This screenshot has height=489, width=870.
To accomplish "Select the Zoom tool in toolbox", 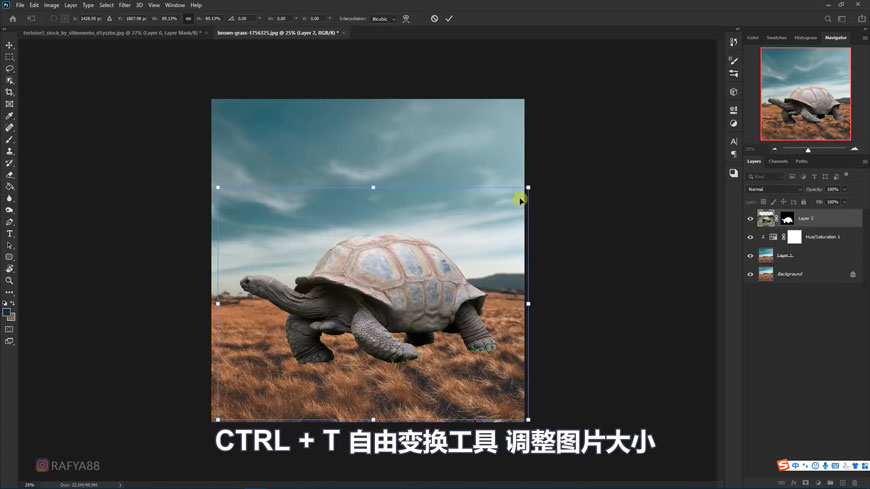I will click(10, 281).
